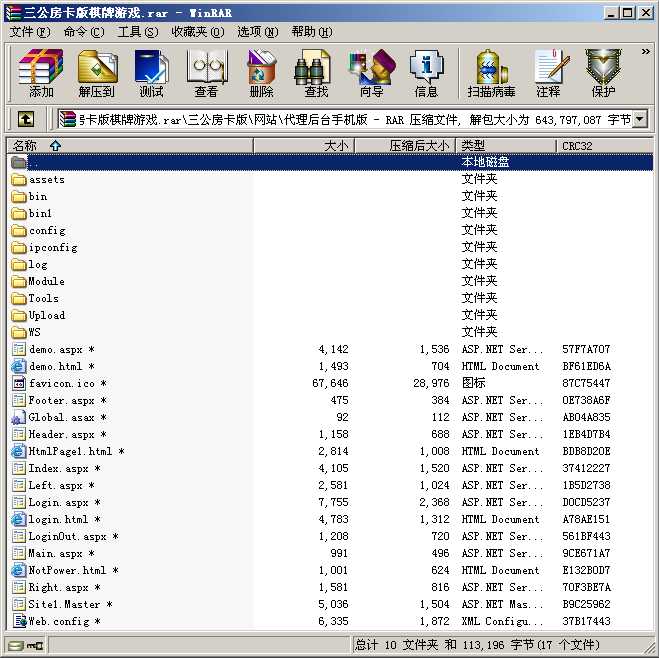Expand the archive path dropdown arrow
Image resolution: width=659 pixels, height=658 pixels.
pos(640,119)
